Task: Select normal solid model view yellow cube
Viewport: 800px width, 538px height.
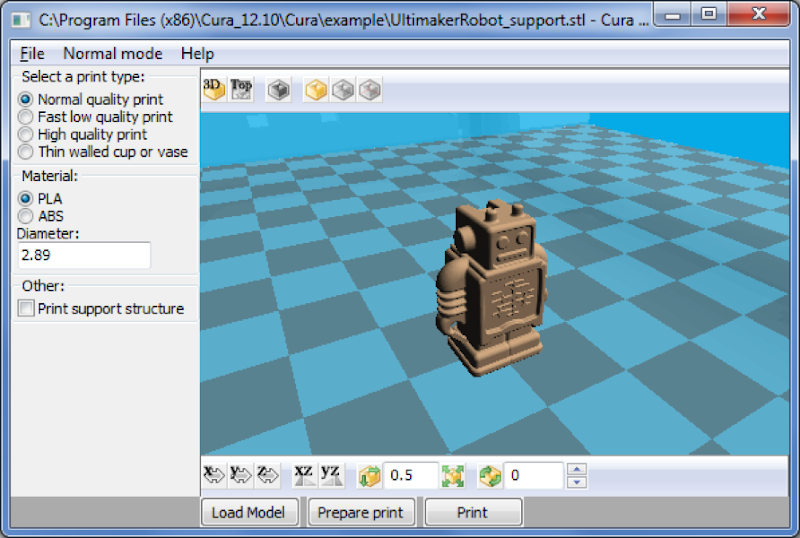Action: pyautogui.click(x=316, y=90)
